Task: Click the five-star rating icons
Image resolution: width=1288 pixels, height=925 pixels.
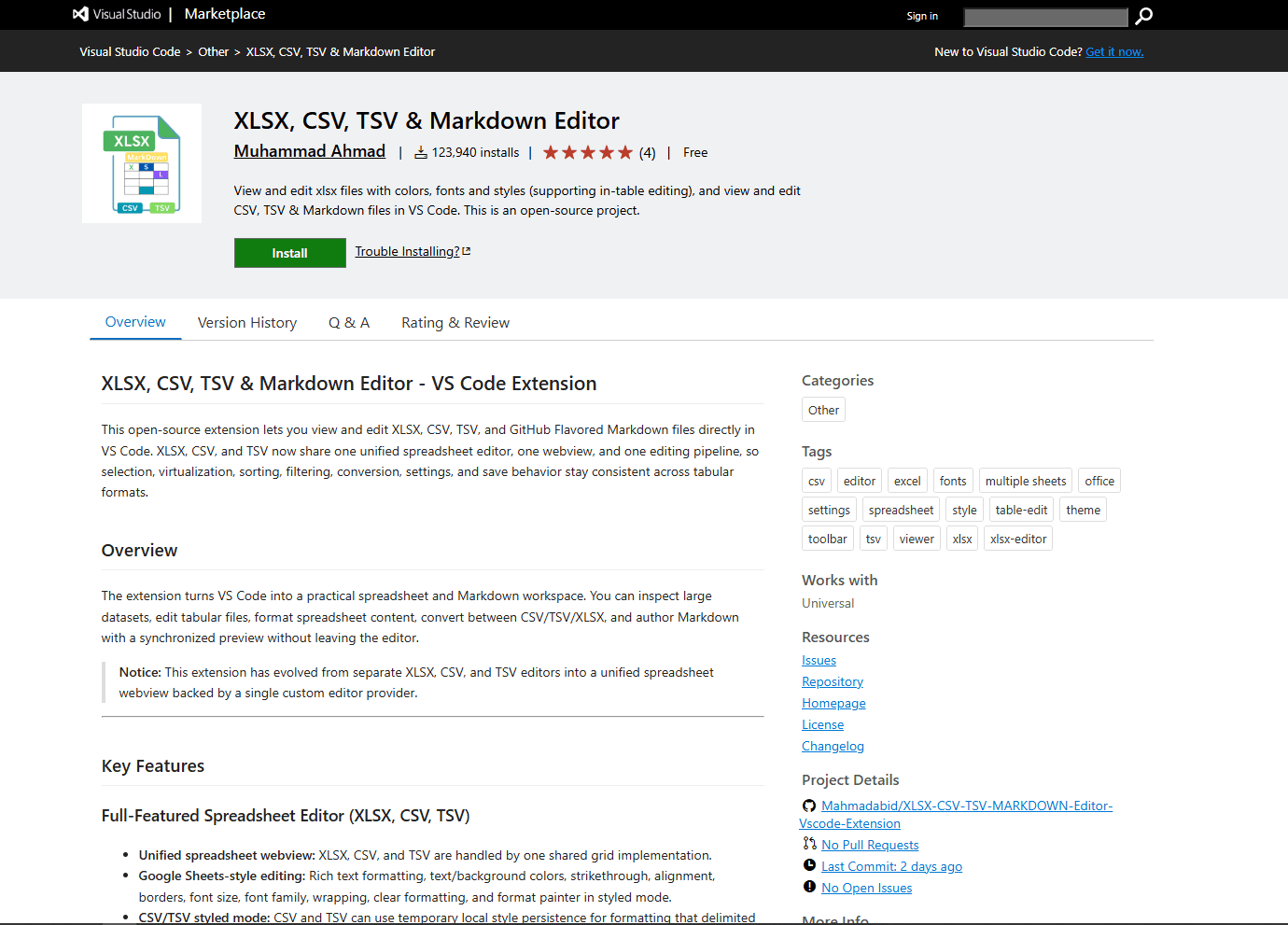Action: pyautogui.click(x=588, y=152)
